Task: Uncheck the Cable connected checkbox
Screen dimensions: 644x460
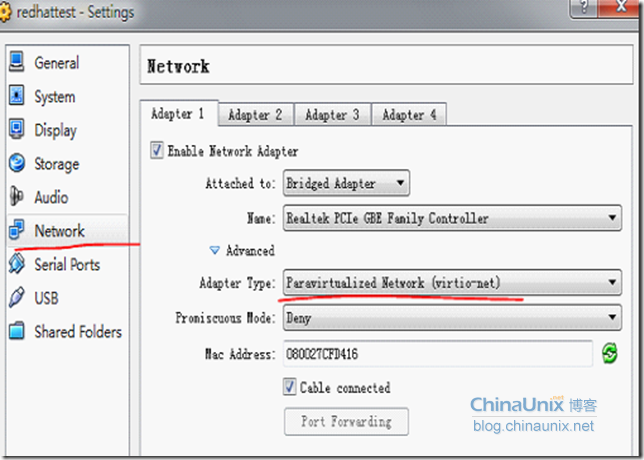Action: (x=289, y=387)
